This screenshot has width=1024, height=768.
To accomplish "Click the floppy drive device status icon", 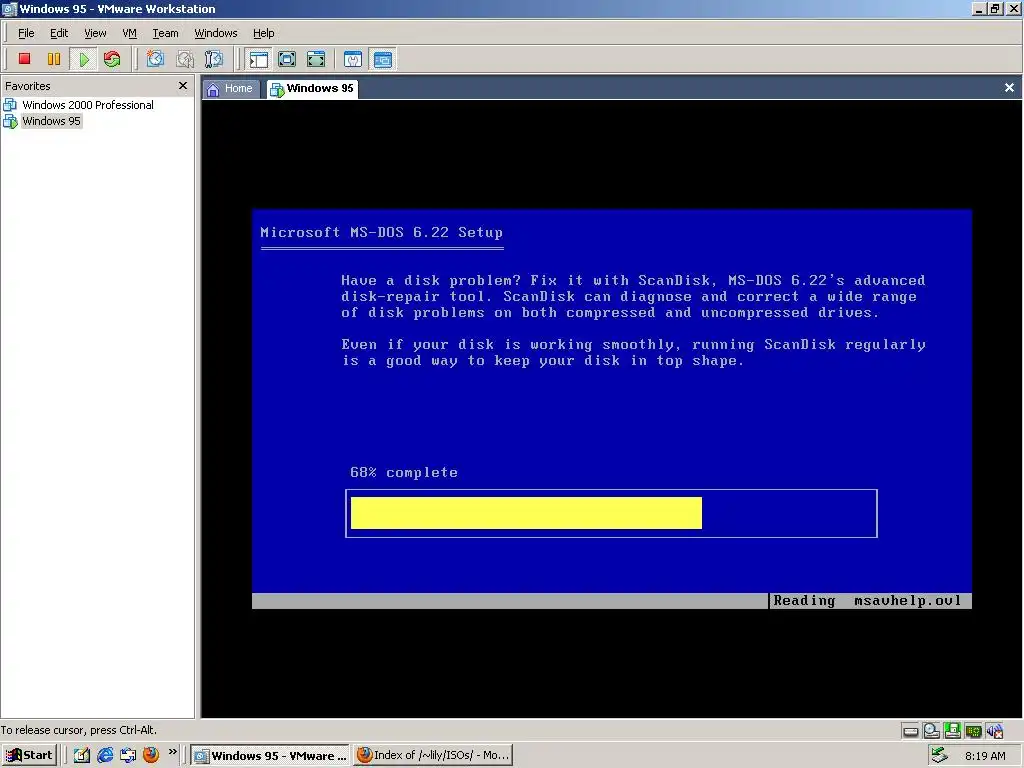I will pos(952,731).
